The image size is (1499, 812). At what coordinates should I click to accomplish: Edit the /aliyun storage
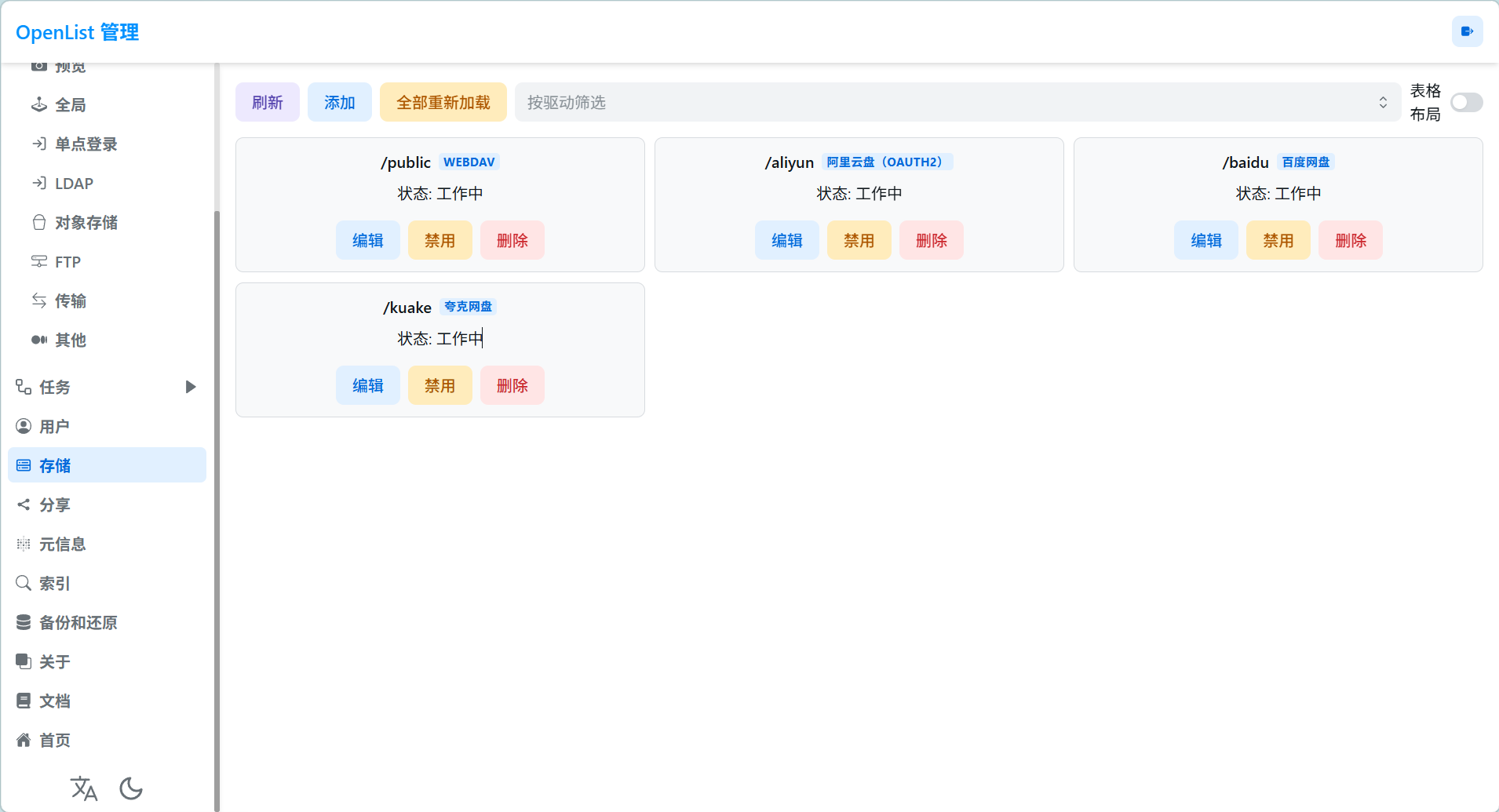(787, 240)
